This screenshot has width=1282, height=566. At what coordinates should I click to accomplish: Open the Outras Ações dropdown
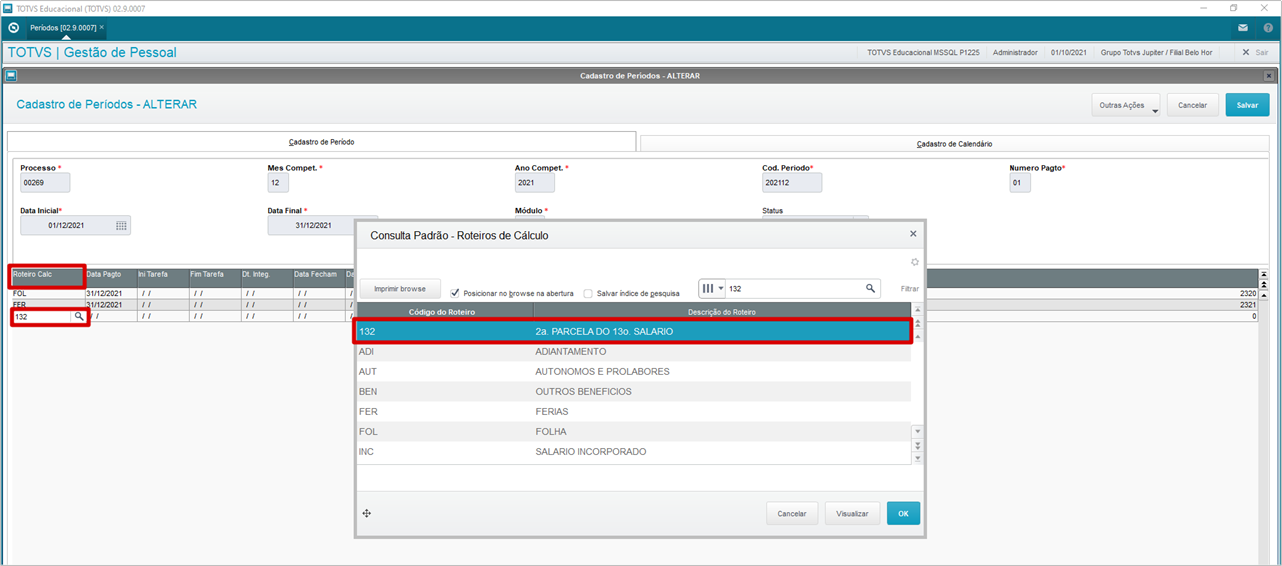pos(1127,105)
